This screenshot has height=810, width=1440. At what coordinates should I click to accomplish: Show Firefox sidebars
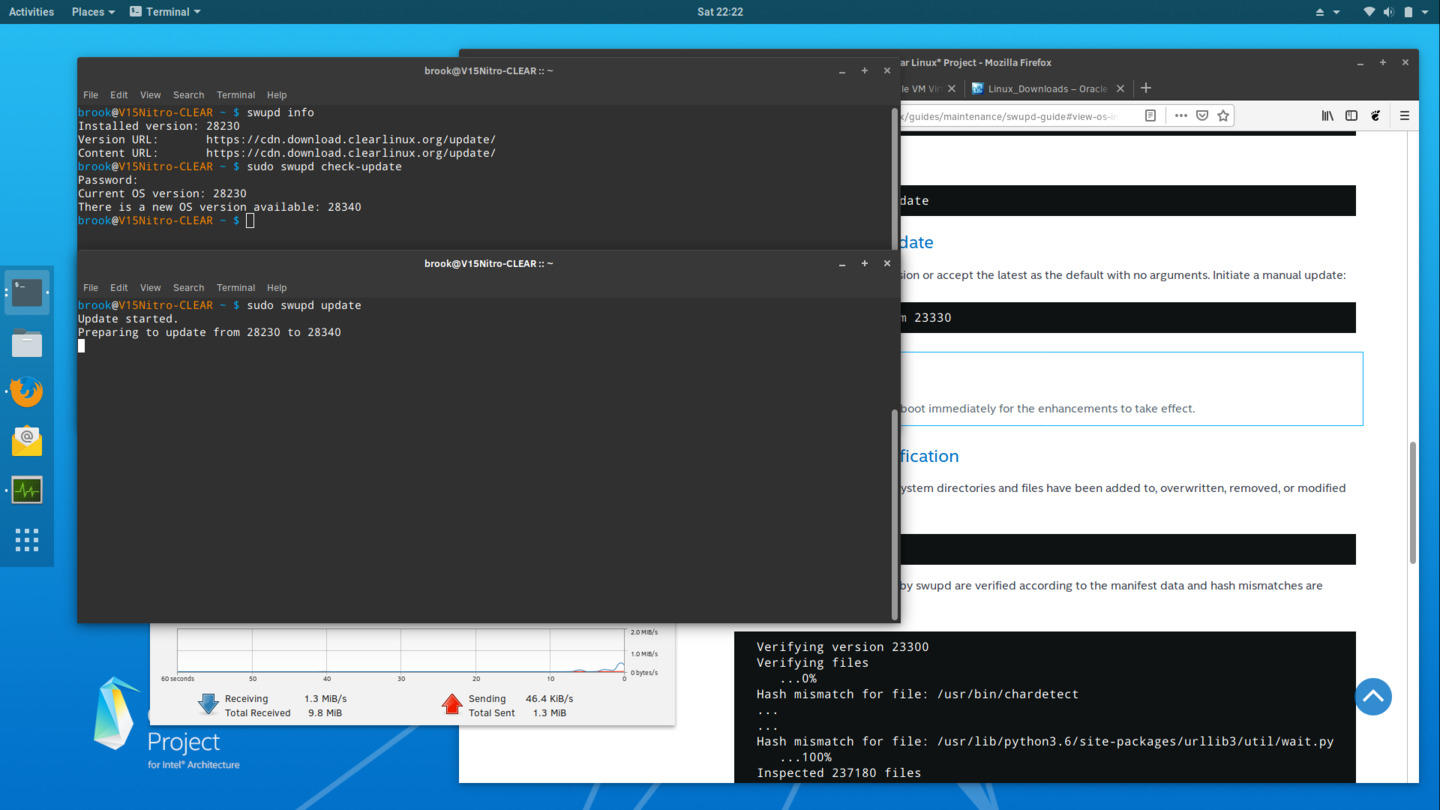coord(1351,115)
